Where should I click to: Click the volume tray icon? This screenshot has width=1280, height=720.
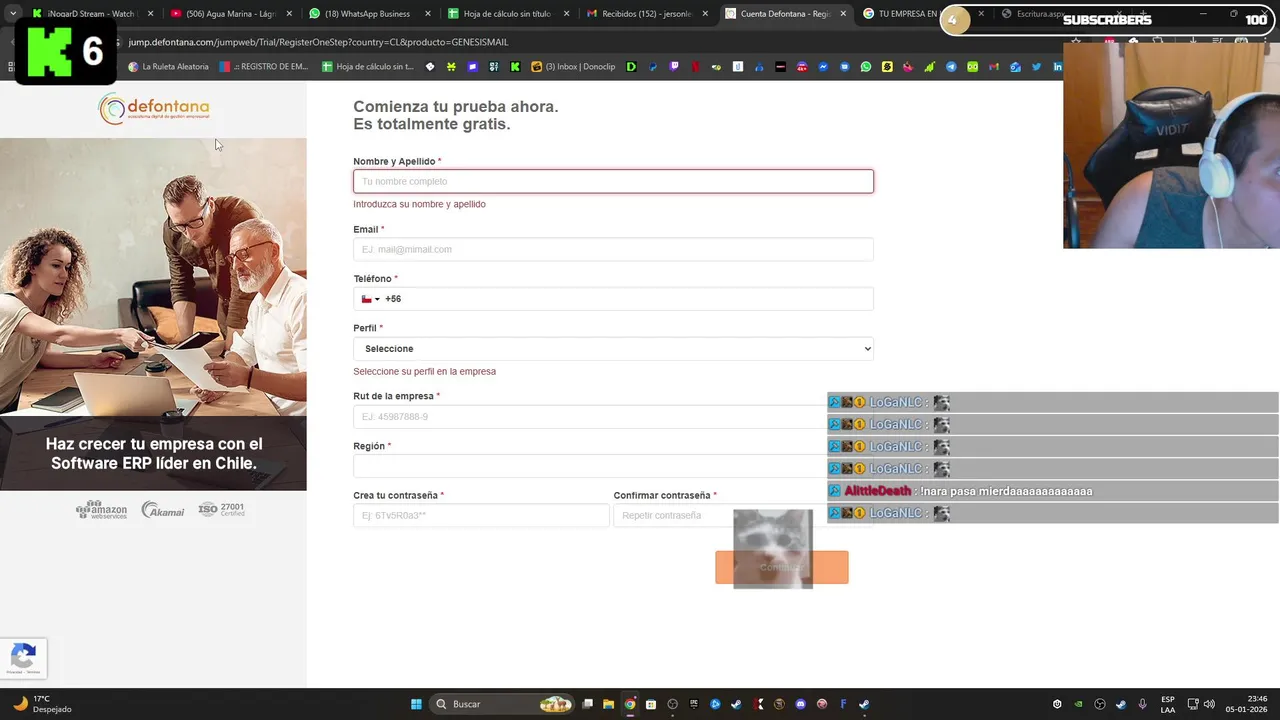click(1209, 704)
